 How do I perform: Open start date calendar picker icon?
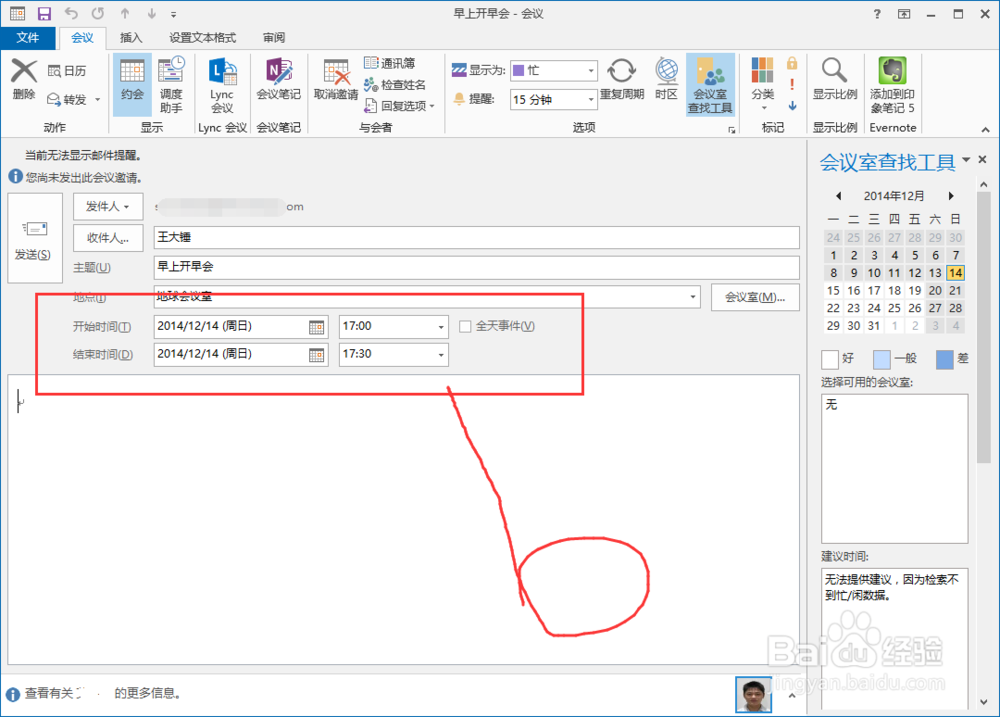coord(316,327)
